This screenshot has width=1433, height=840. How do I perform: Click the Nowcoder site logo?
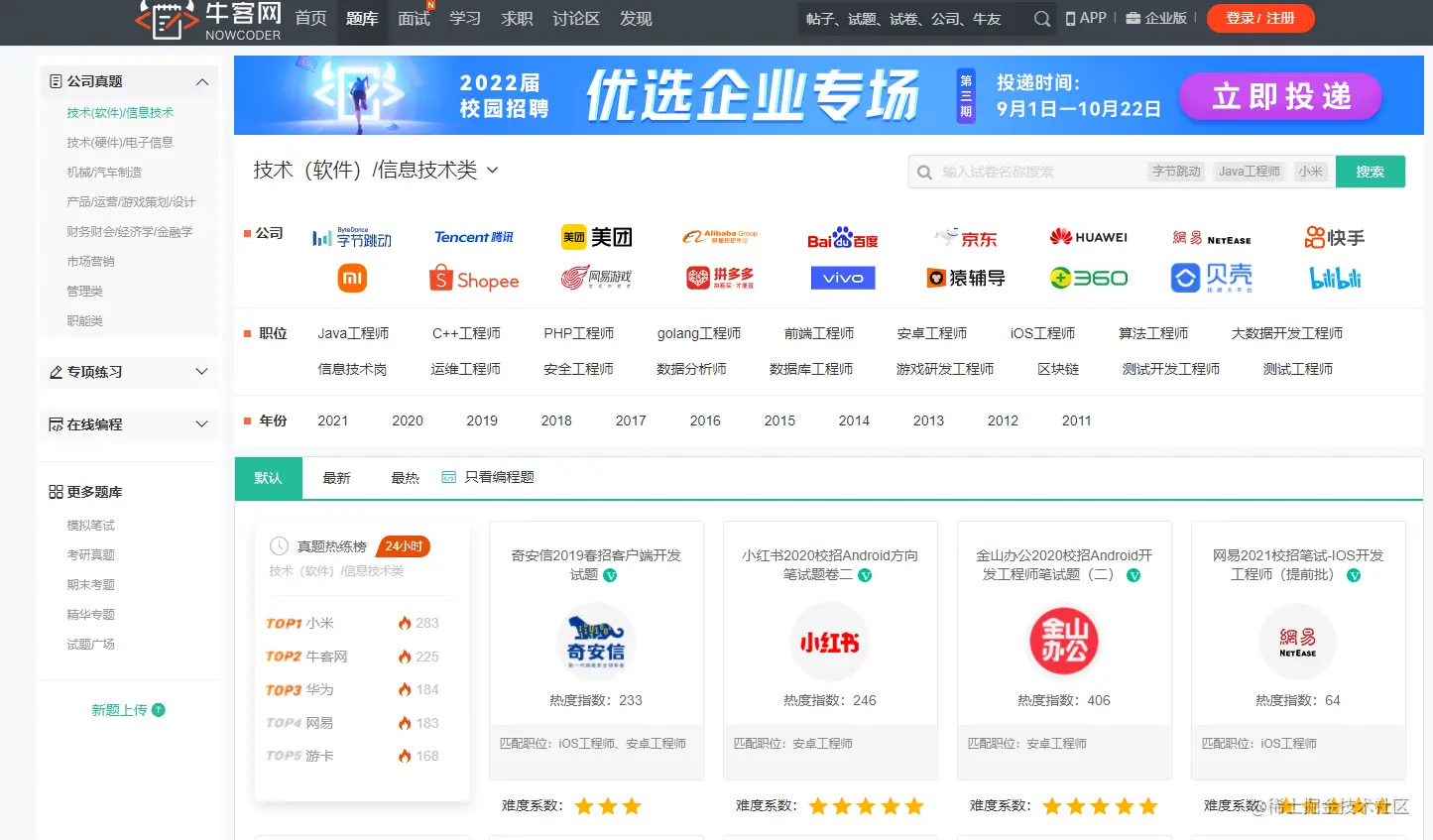point(208,20)
